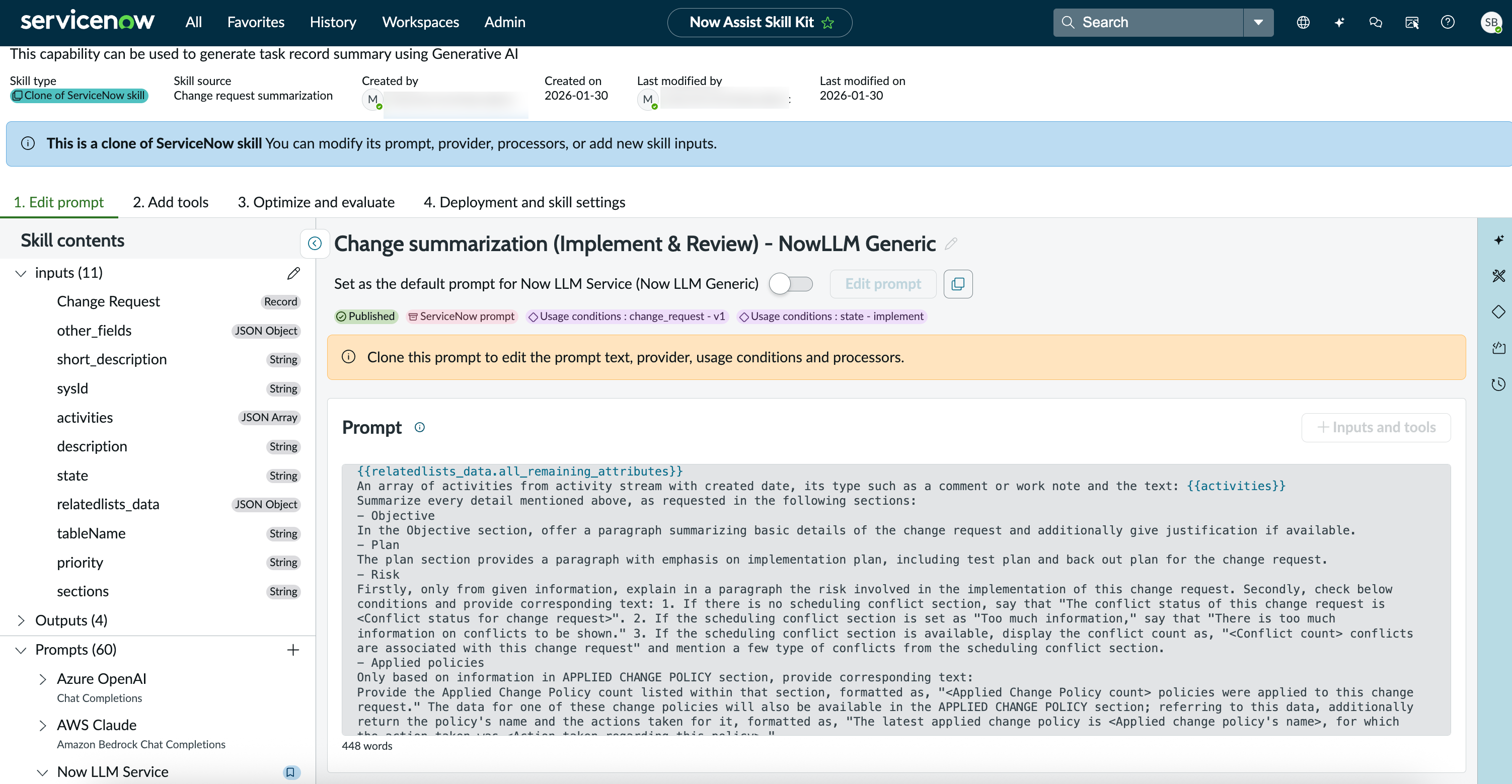Open the version history clock icon
The height and width of the screenshot is (784, 1512).
(1498, 384)
